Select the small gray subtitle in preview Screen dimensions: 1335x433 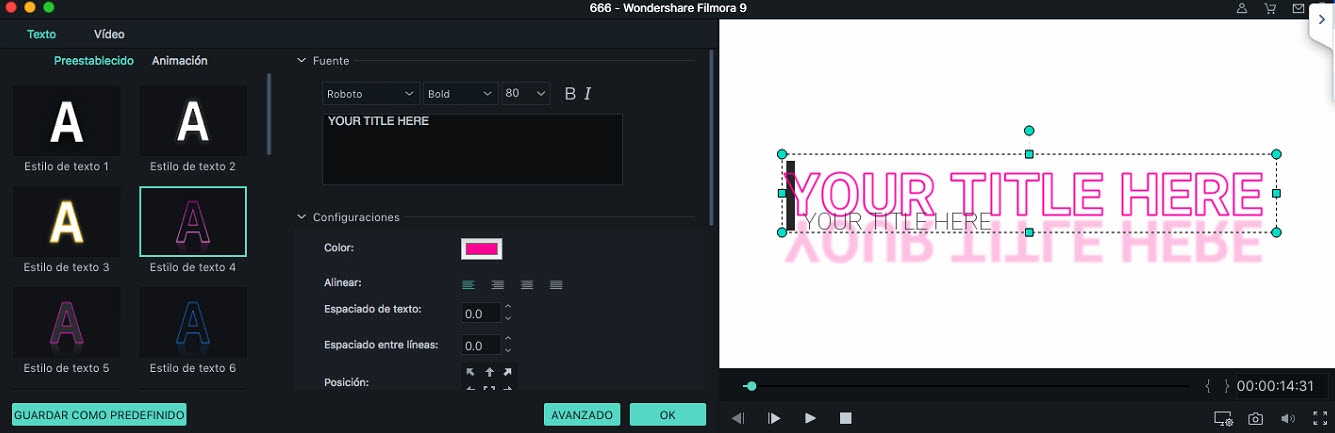click(x=898, y=221)
